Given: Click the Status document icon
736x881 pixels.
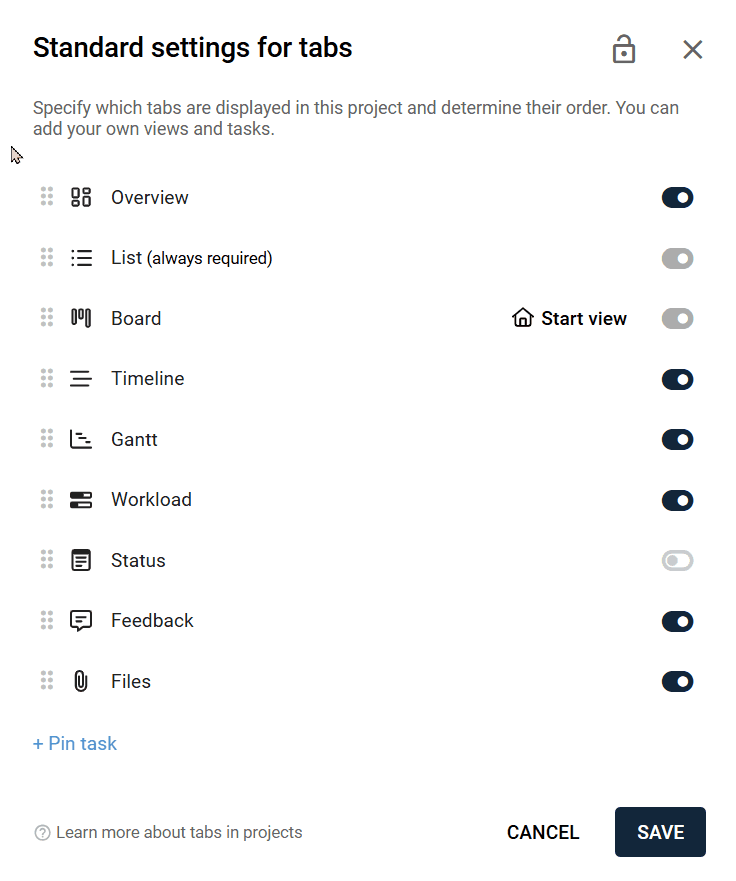Looking at the screenshot, I should pos(81,560).
